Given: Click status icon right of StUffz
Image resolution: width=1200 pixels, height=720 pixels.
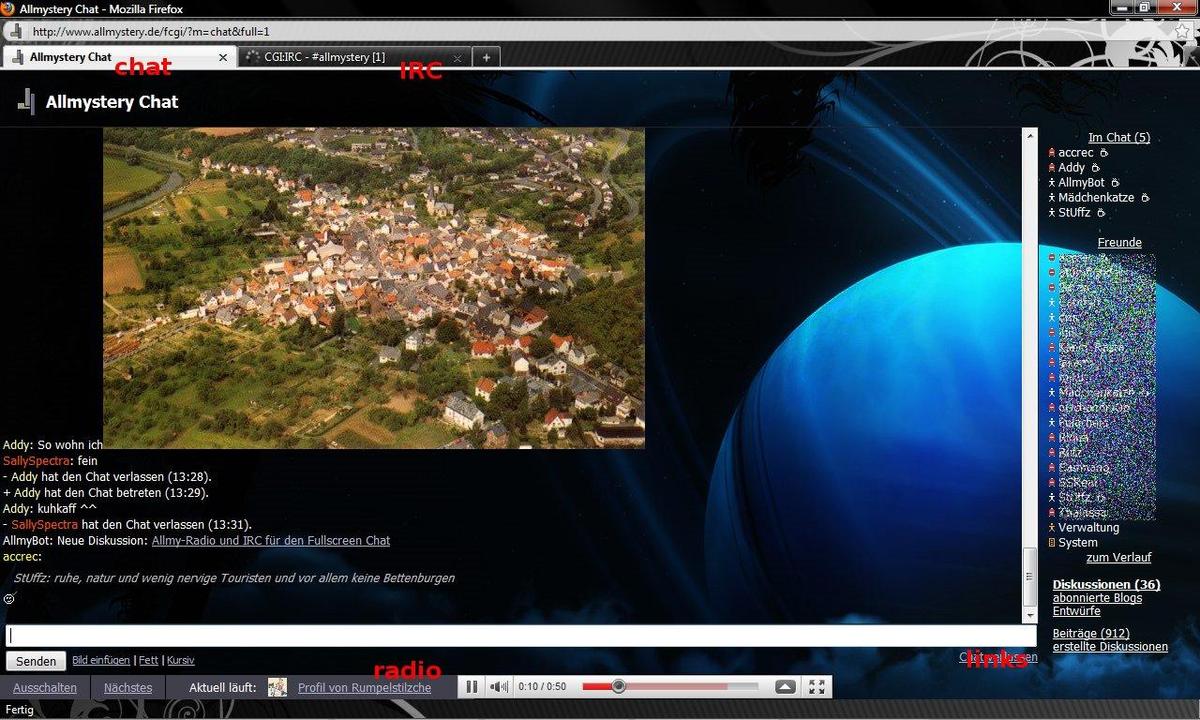Looking at the screenshot, I should [x=1100, y=213].
